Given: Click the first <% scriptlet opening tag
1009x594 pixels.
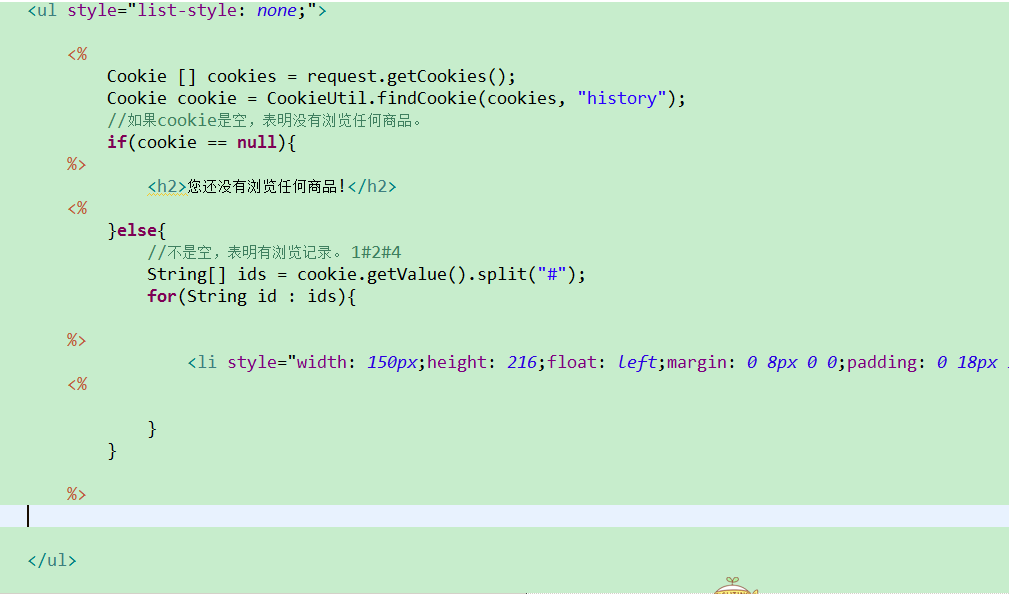Looking at the screenshot, I should [x=77, y=54].
